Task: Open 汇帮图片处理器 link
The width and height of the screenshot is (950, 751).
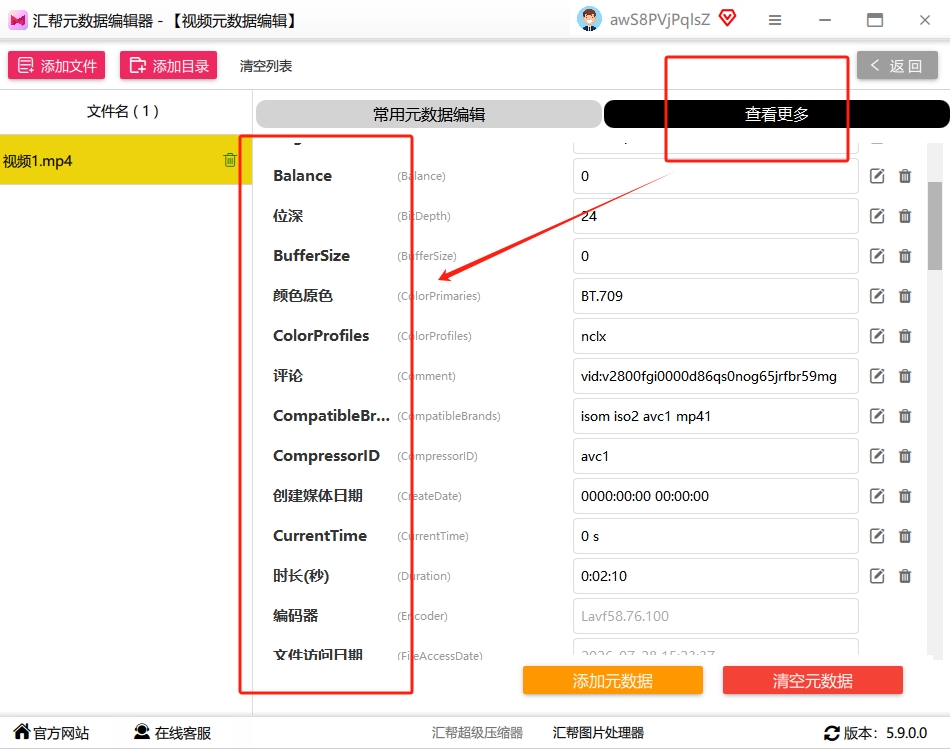Action: click(598, 733)
